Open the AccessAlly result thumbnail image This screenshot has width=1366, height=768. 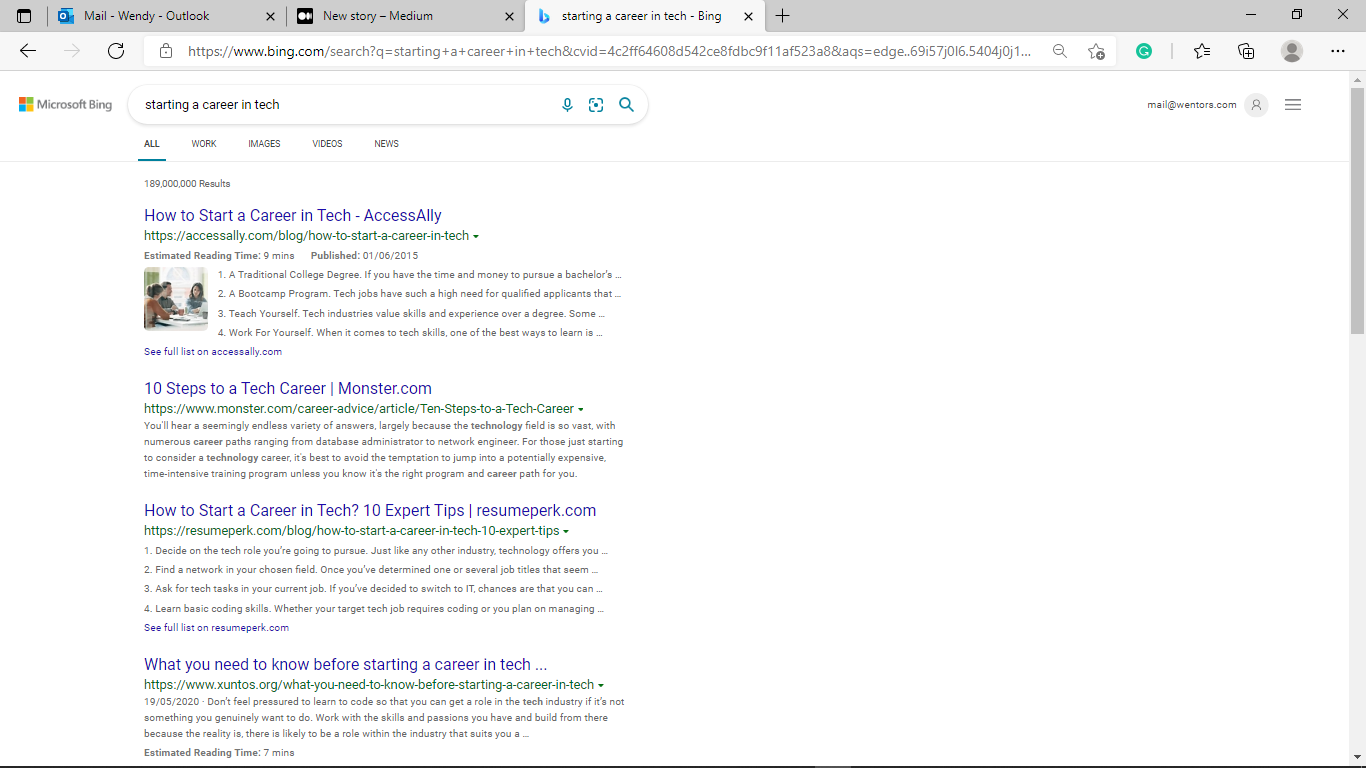176,298
